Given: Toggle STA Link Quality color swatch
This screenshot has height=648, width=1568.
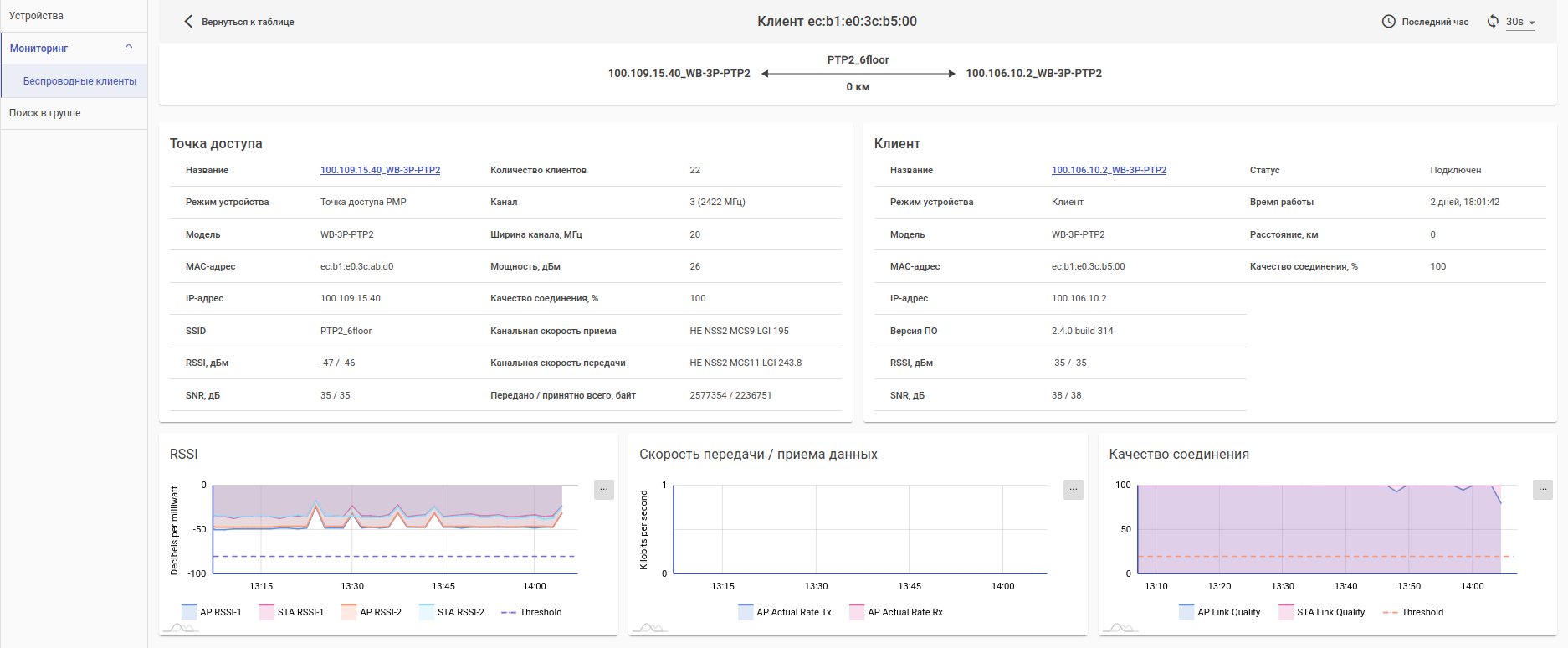Looking at the screenshot, I should coord(1286,612).
